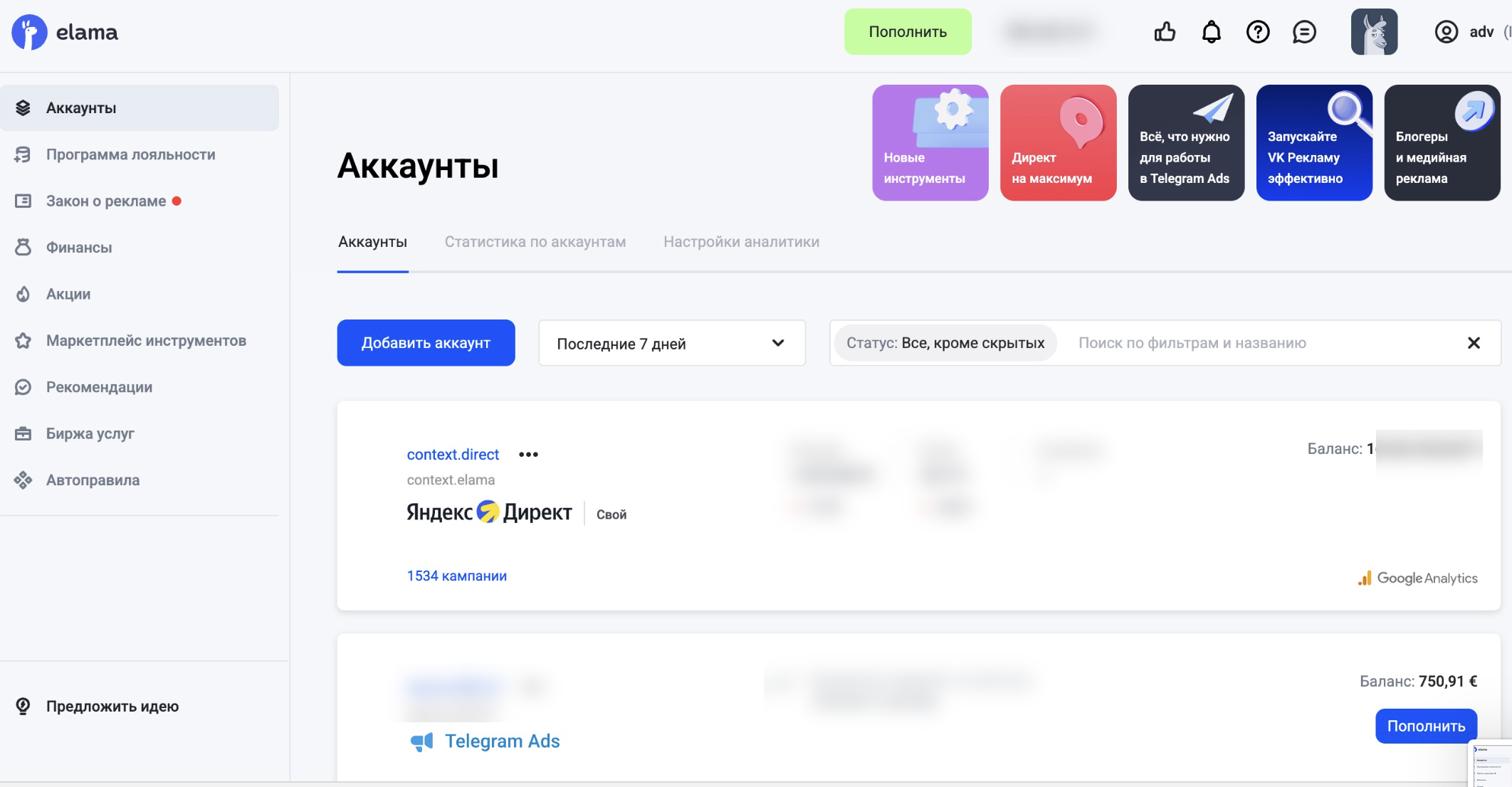Open the Директ на максимум banner
Image resolution: width=1512 pixels, height=787 pixels.
1058,142
